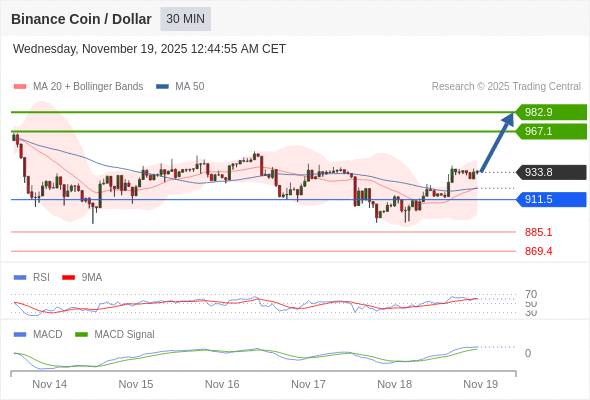The image size is (590, 400).
Task: Click the RSI legend swatch
Action: coord(20,278)
